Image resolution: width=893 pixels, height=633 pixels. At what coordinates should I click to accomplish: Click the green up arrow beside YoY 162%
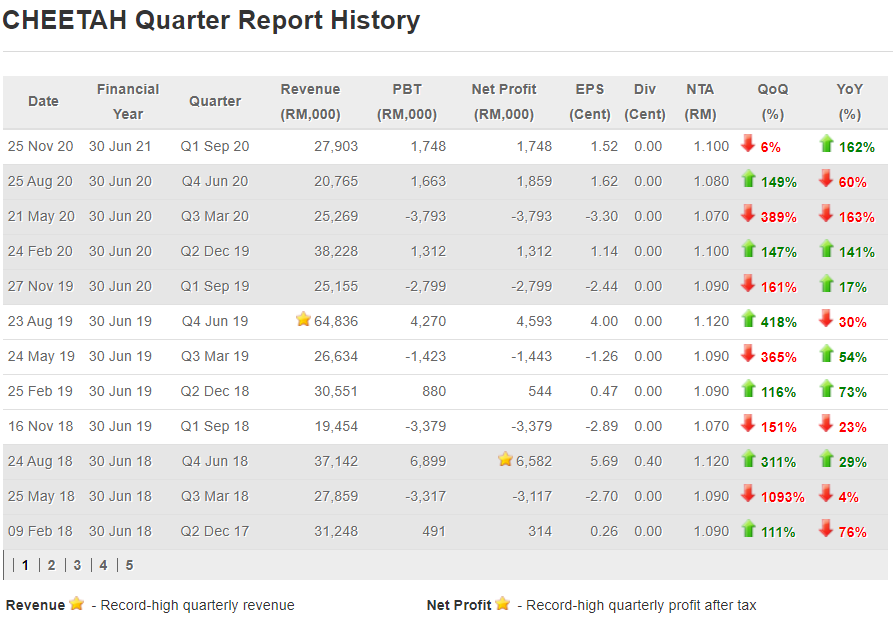click(826, 145)
